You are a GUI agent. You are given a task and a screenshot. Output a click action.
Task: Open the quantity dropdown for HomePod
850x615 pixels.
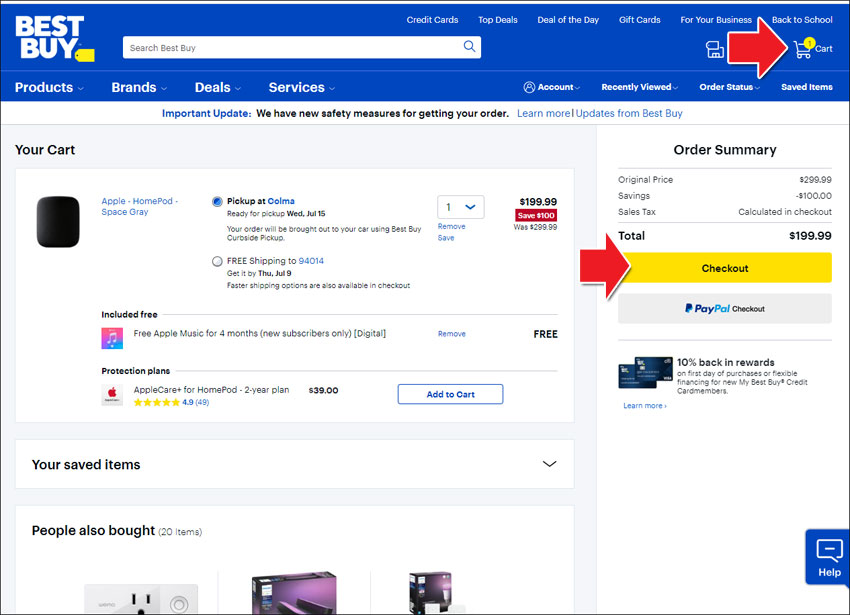pos(460,207)
